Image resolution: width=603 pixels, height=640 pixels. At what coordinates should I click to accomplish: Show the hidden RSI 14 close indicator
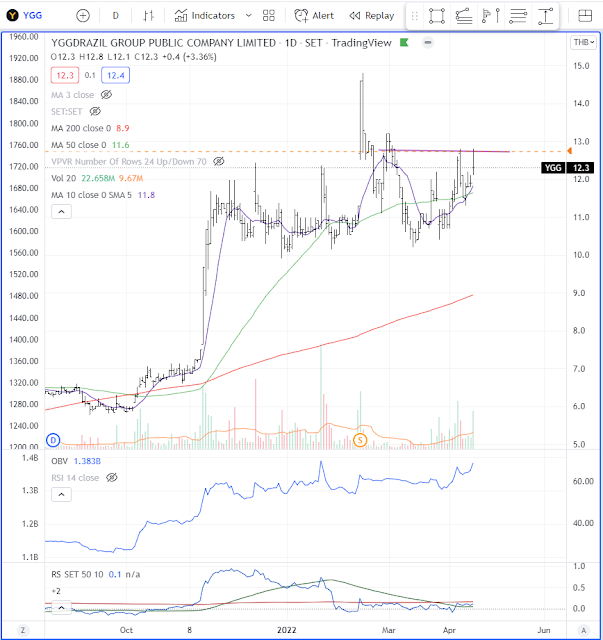[111, 478]
